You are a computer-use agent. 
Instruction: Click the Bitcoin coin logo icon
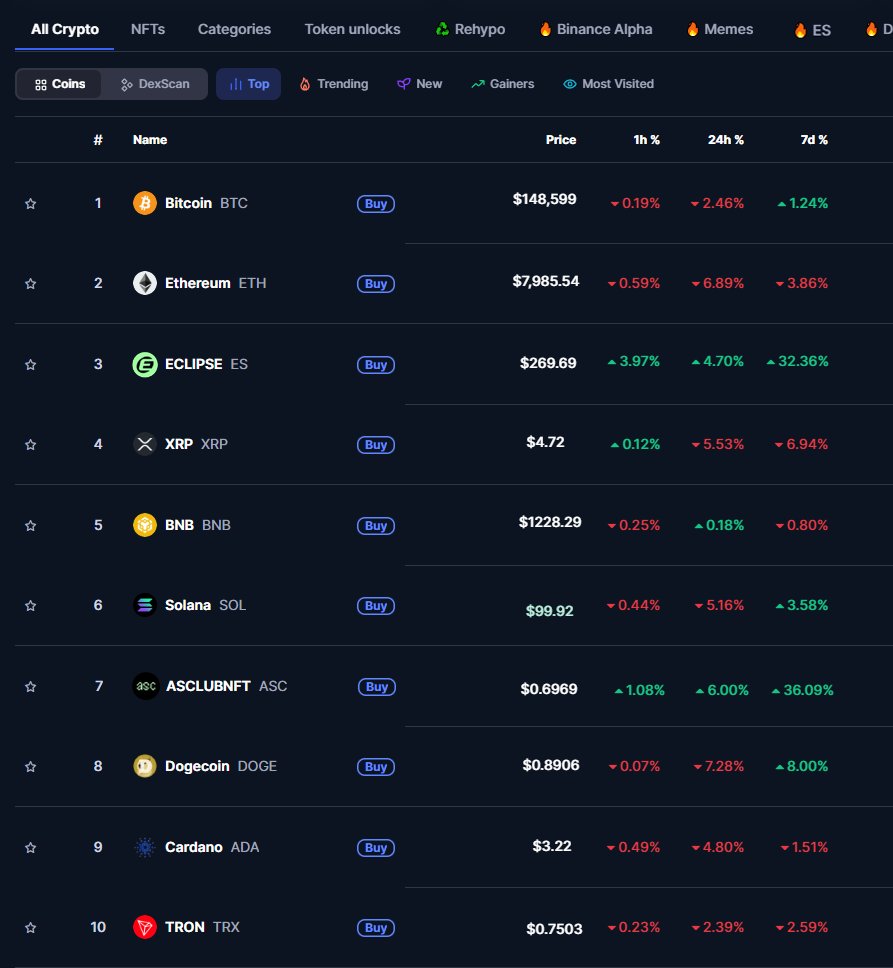[x=144, y=203]
